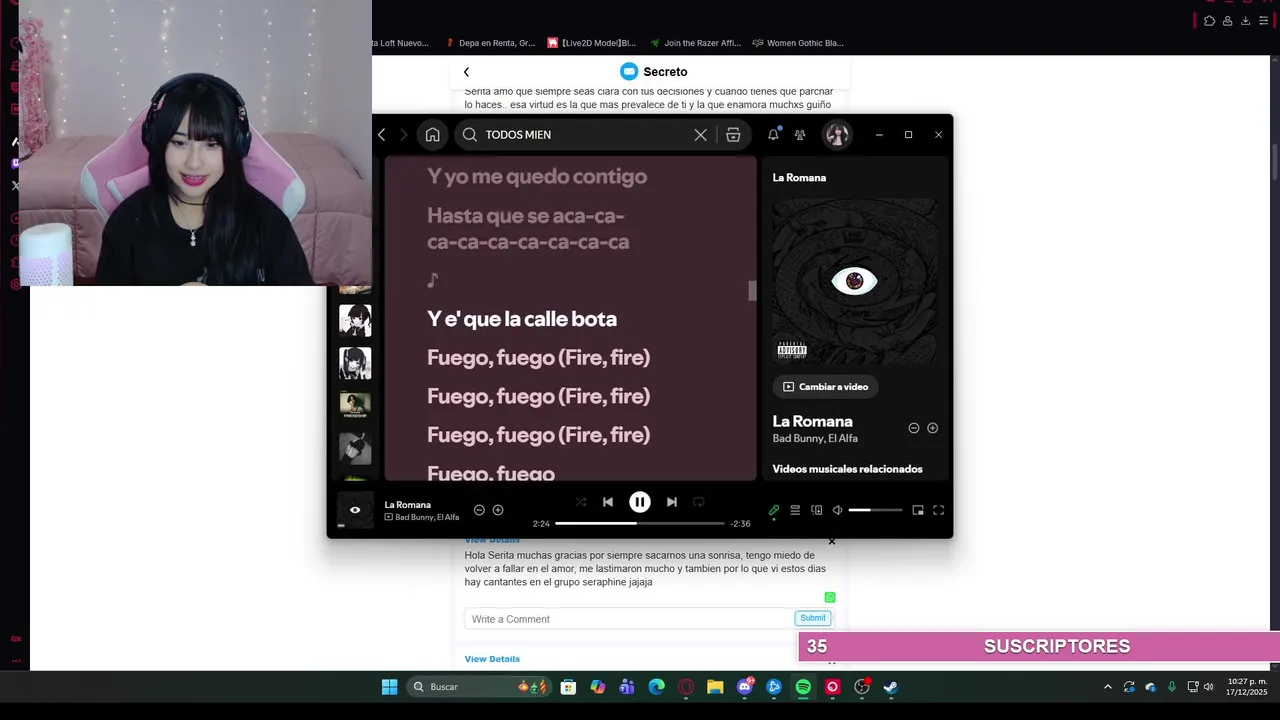Open Spotify notifications bell

pos(773,135)
